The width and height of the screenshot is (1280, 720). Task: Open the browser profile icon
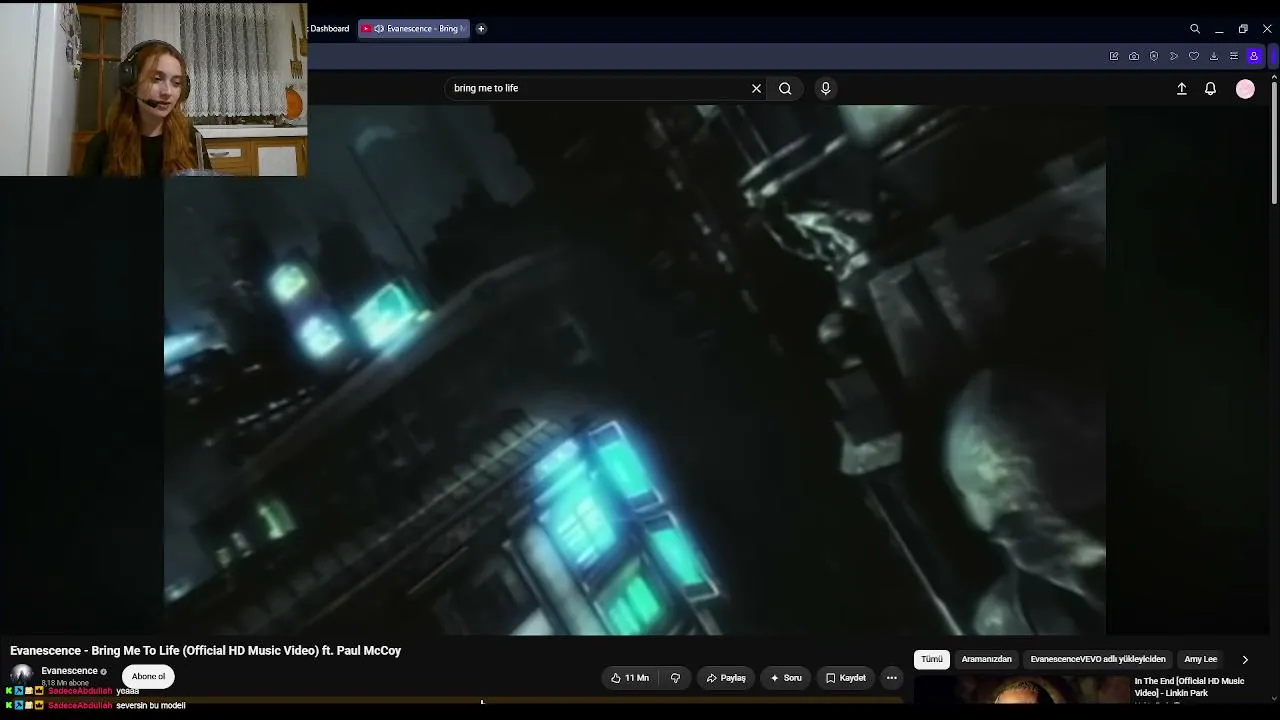click(x=1254, y=56)
